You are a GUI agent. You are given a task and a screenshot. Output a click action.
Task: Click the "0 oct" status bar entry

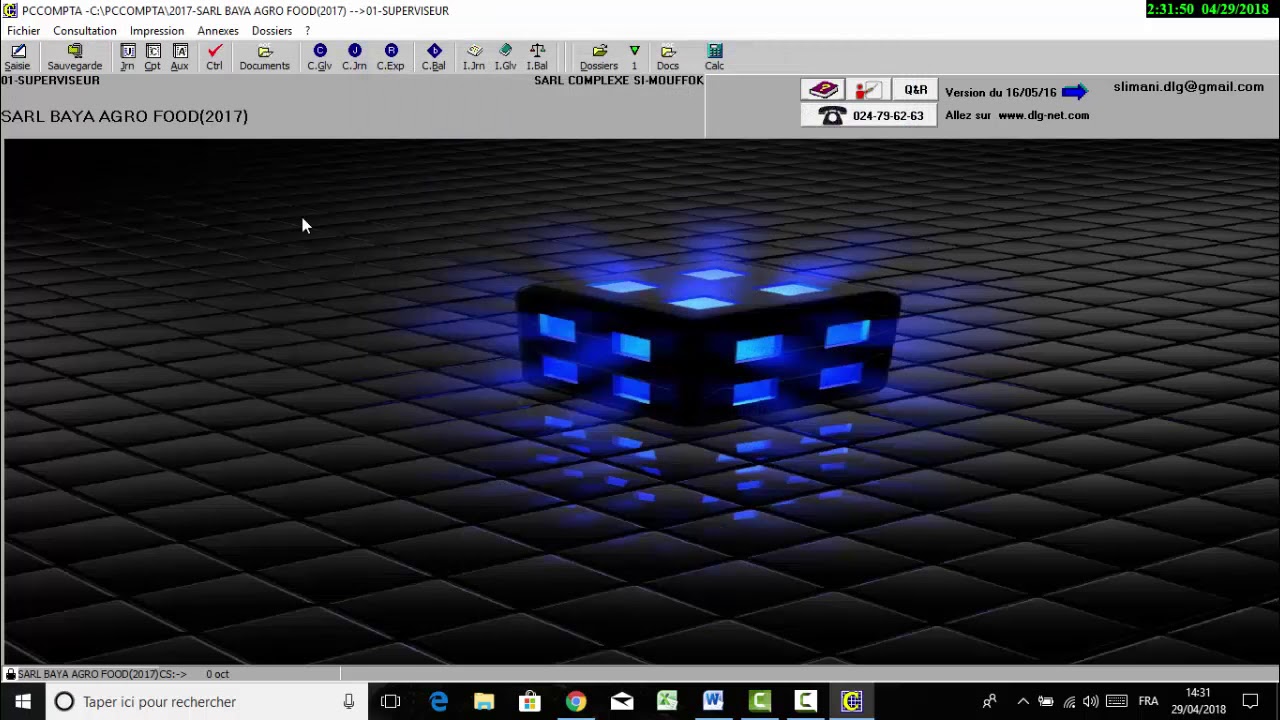[x=217, y=674]
